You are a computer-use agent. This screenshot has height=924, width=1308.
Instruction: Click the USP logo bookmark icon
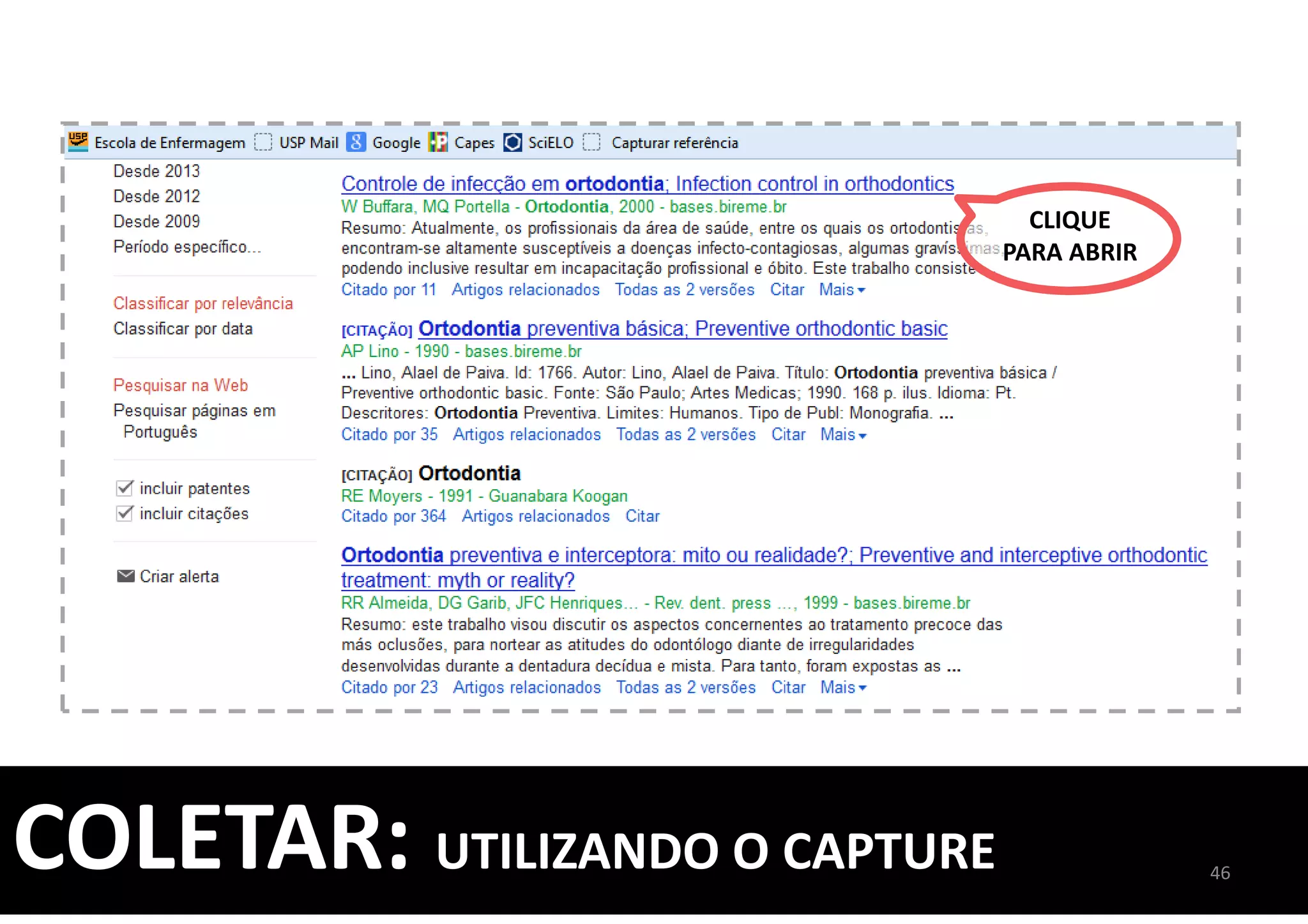coord(78,141)
